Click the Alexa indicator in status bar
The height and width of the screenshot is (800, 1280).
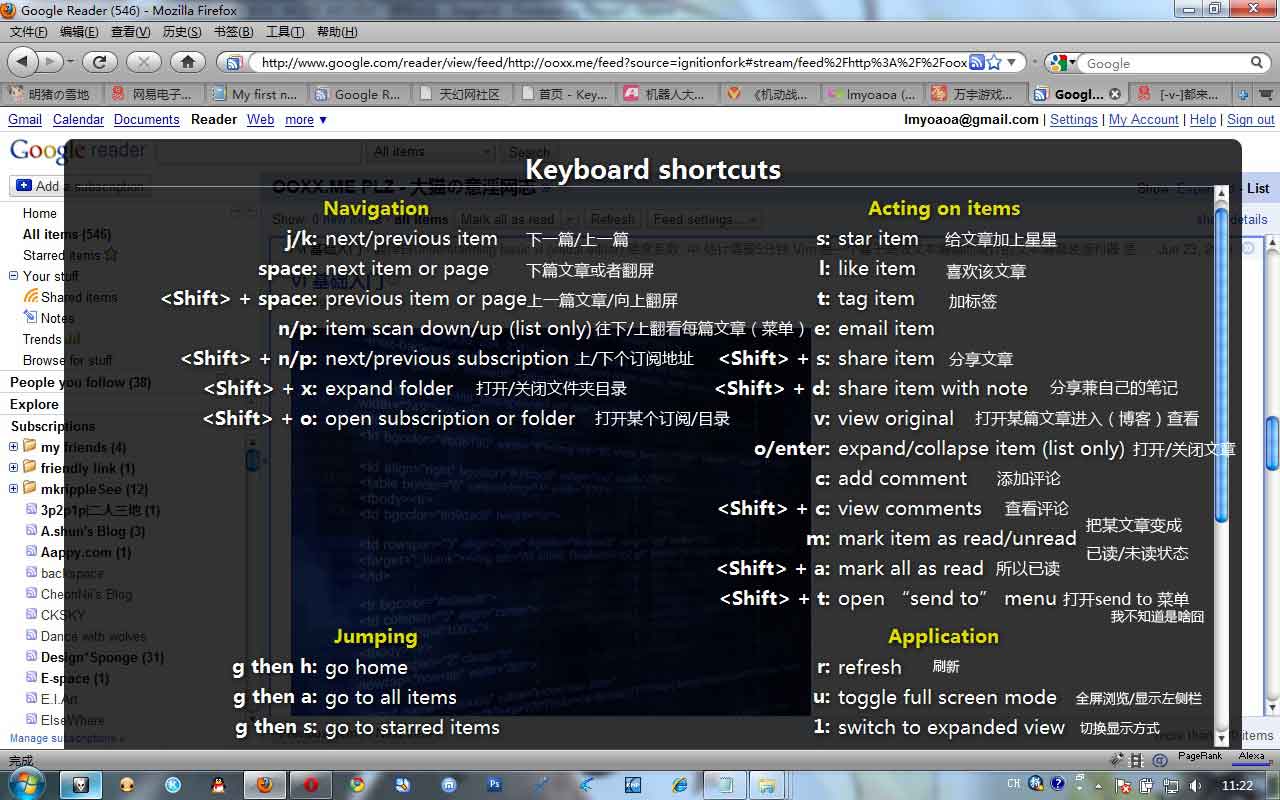[x=1251, y=757]
